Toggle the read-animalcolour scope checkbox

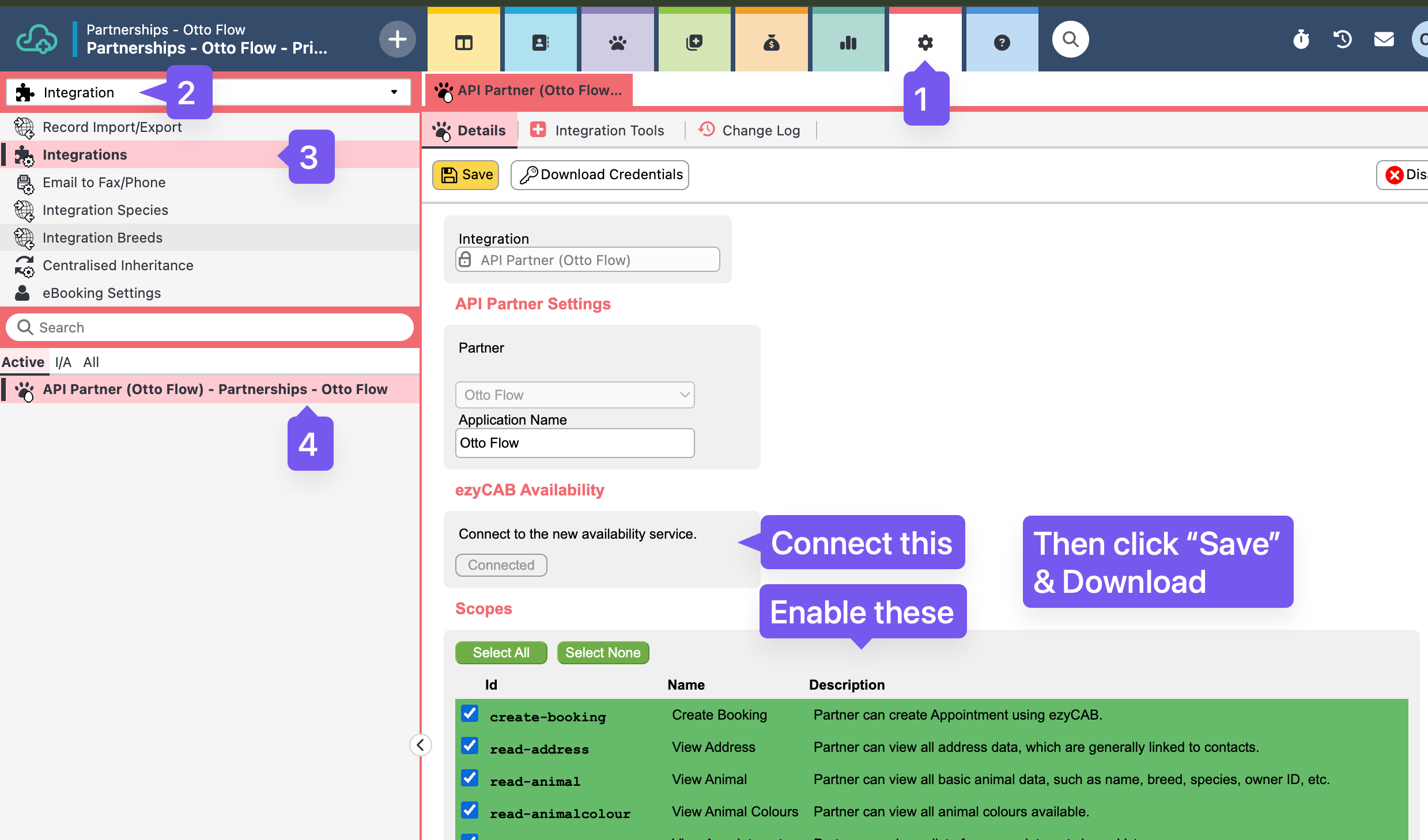point(470,811)
